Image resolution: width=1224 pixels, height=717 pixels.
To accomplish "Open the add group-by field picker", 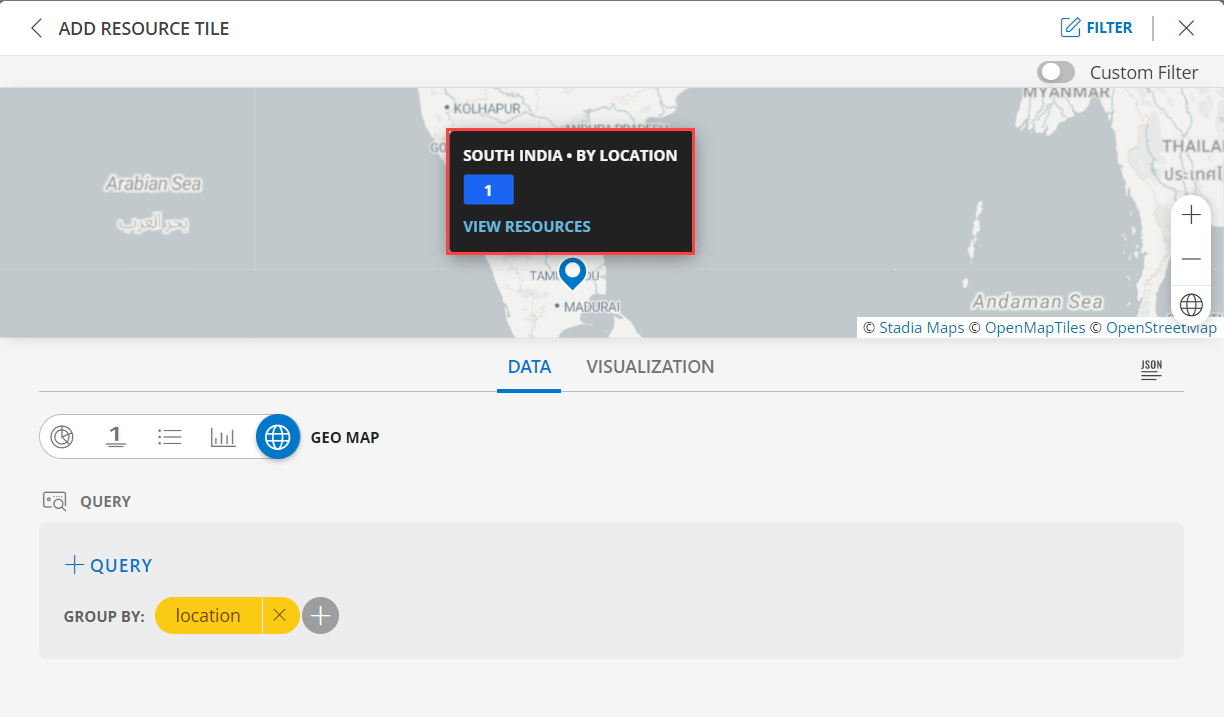I will [320, 615].
